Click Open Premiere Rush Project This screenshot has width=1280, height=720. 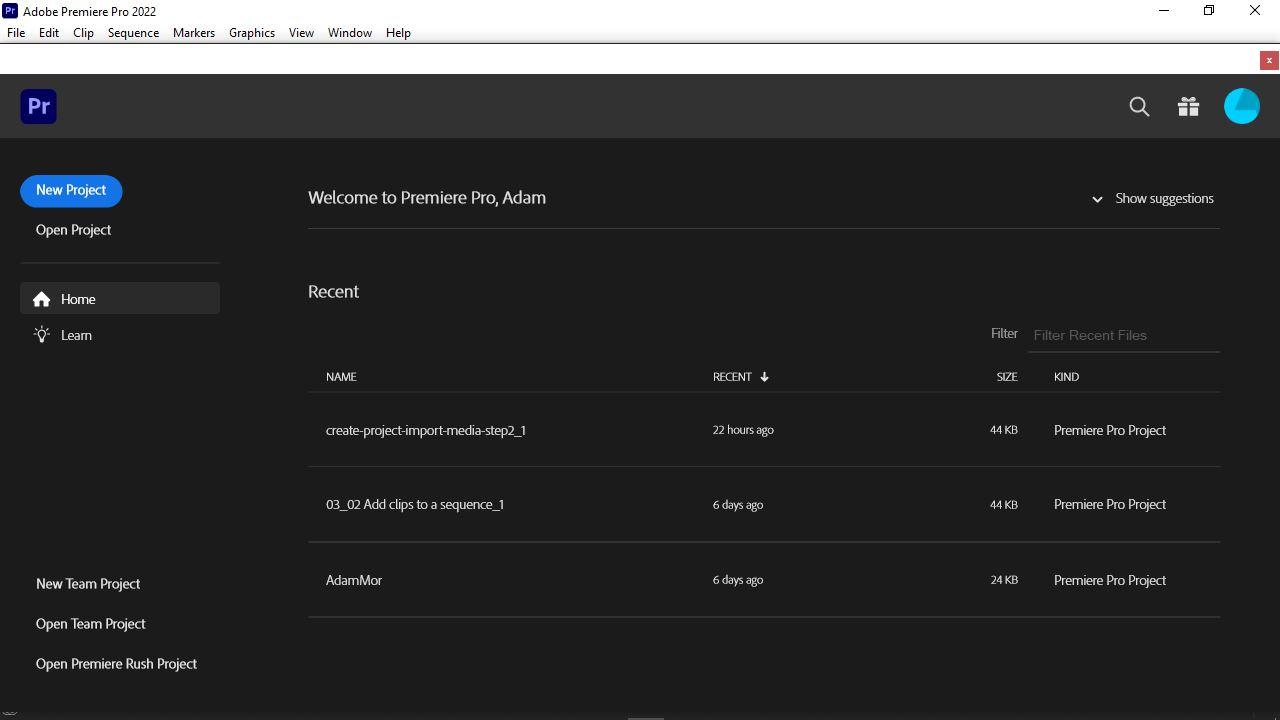pos(116,664)
